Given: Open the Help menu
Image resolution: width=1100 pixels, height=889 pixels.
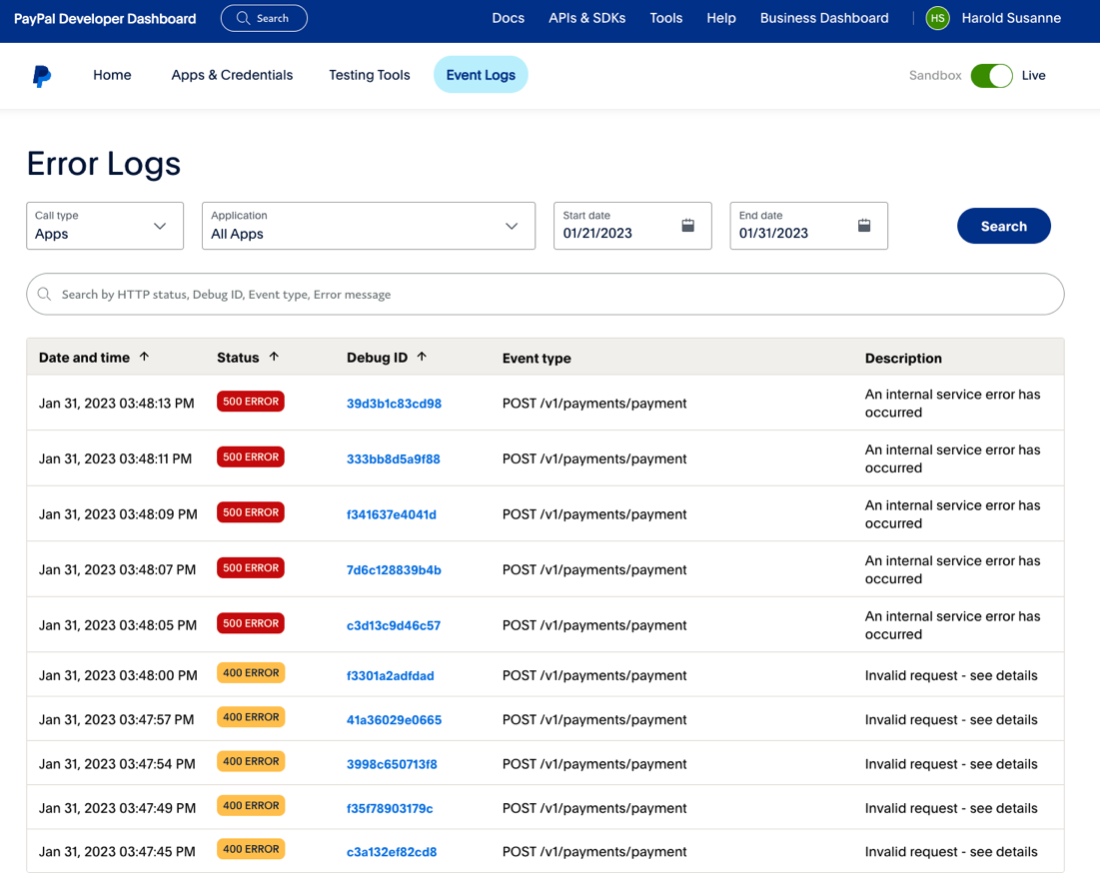Looking at the screenshot, I should click(721, 18).
